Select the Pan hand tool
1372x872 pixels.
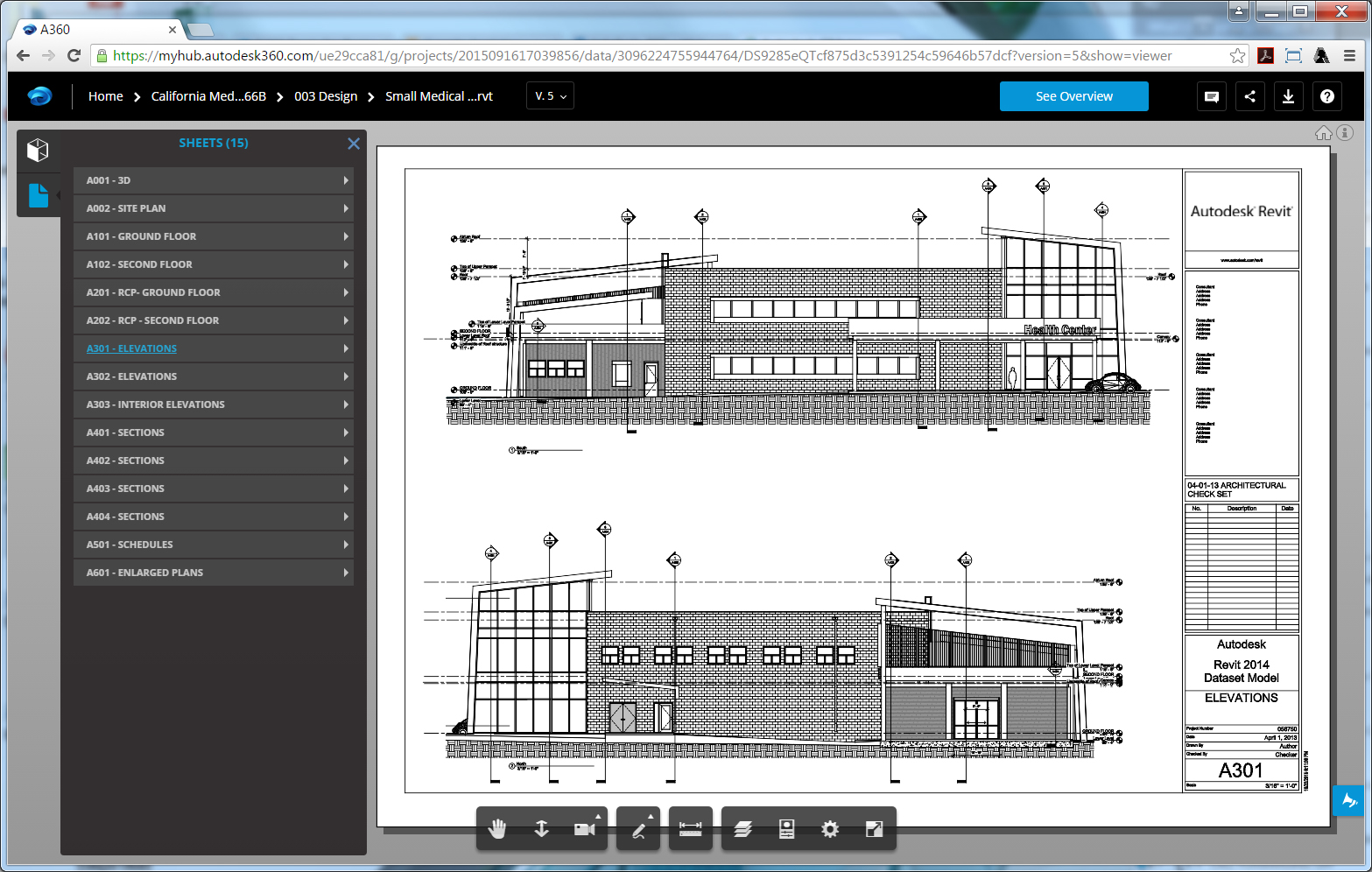pyautogui.click(x=497, y=829)
